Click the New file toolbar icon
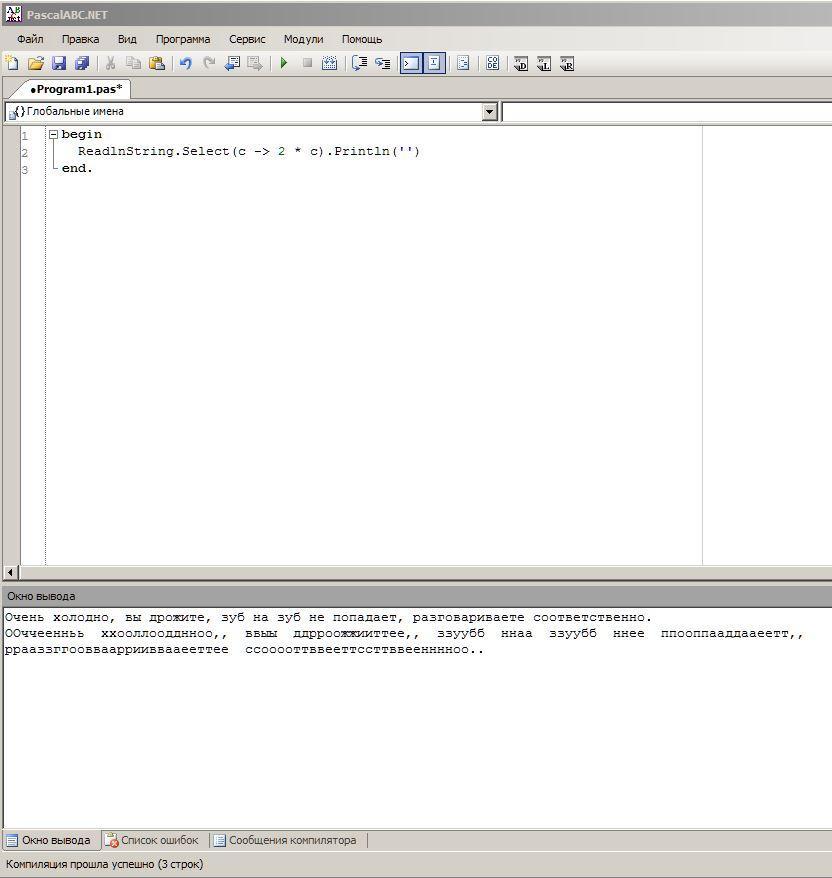832x878 pixels. (x=13, y=63)
